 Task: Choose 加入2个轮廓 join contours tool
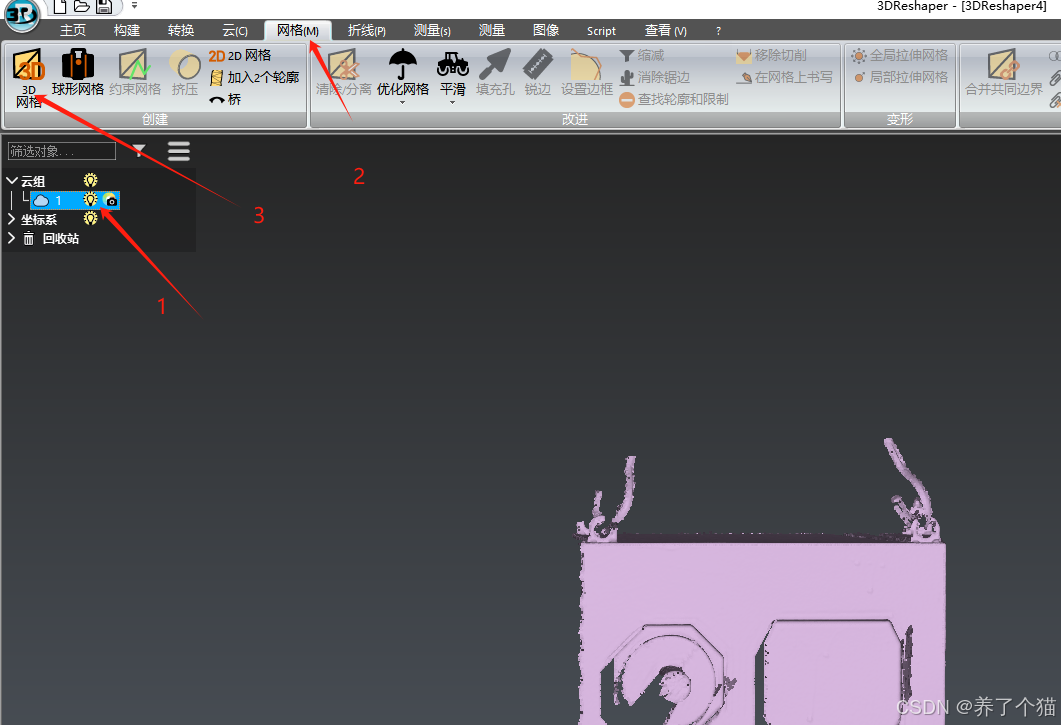click(x=254, y=77)
